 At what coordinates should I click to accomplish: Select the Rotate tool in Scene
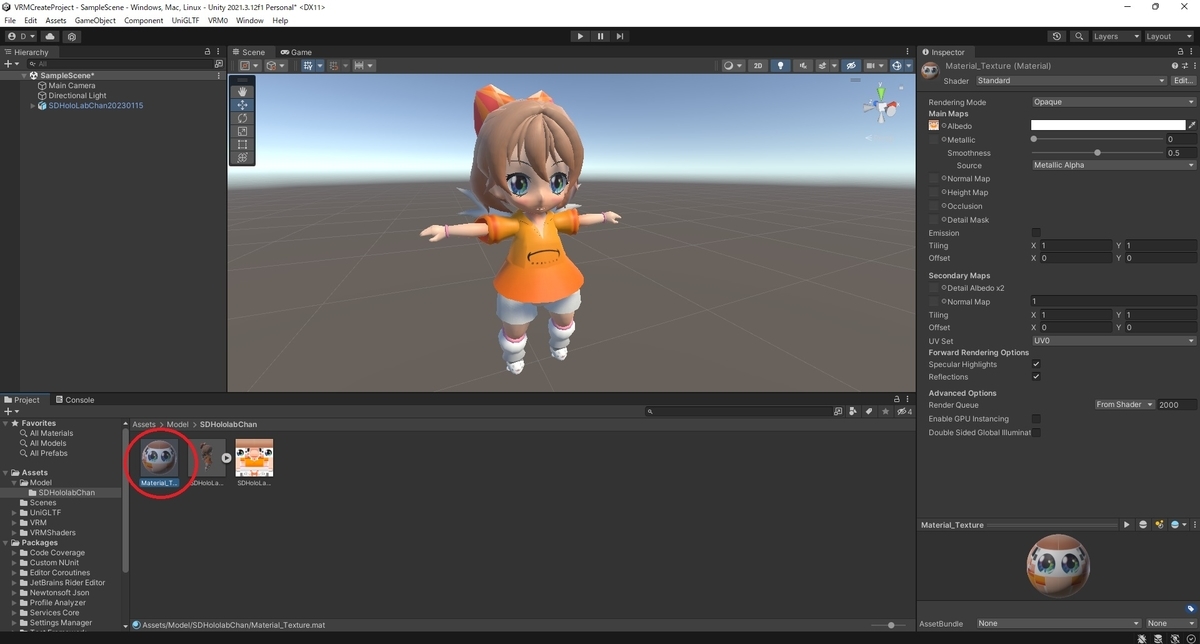point(242,118)
